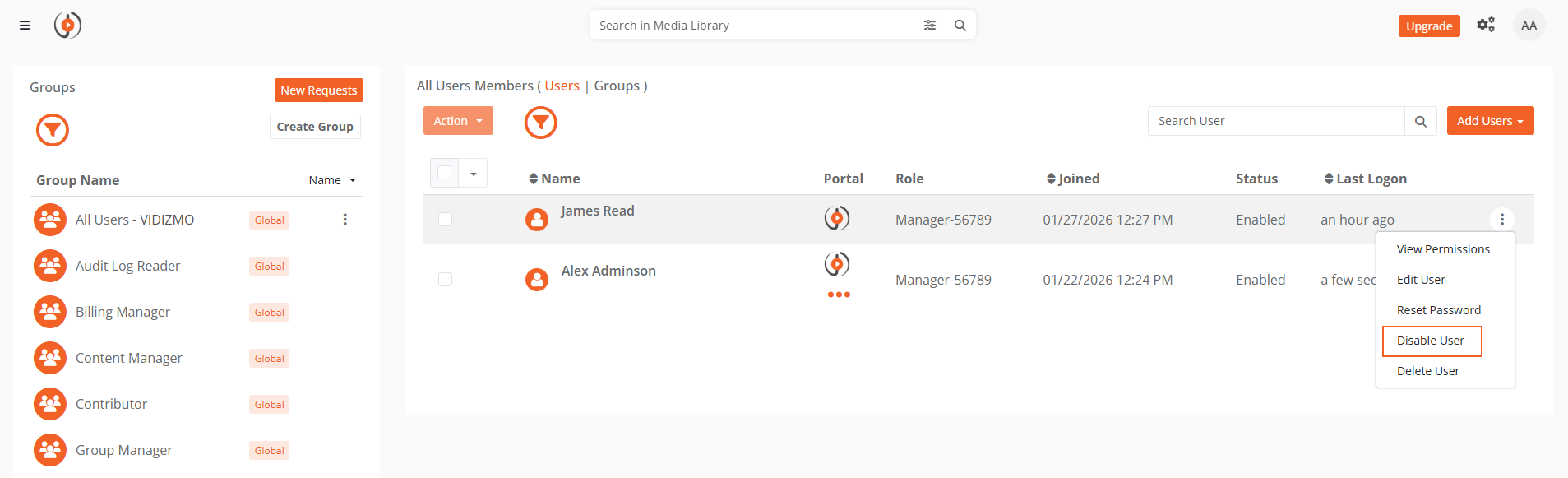1568x478 pixels.
Task: Choose View Permissions from context menu
Action: click(x=1443, y=249)
